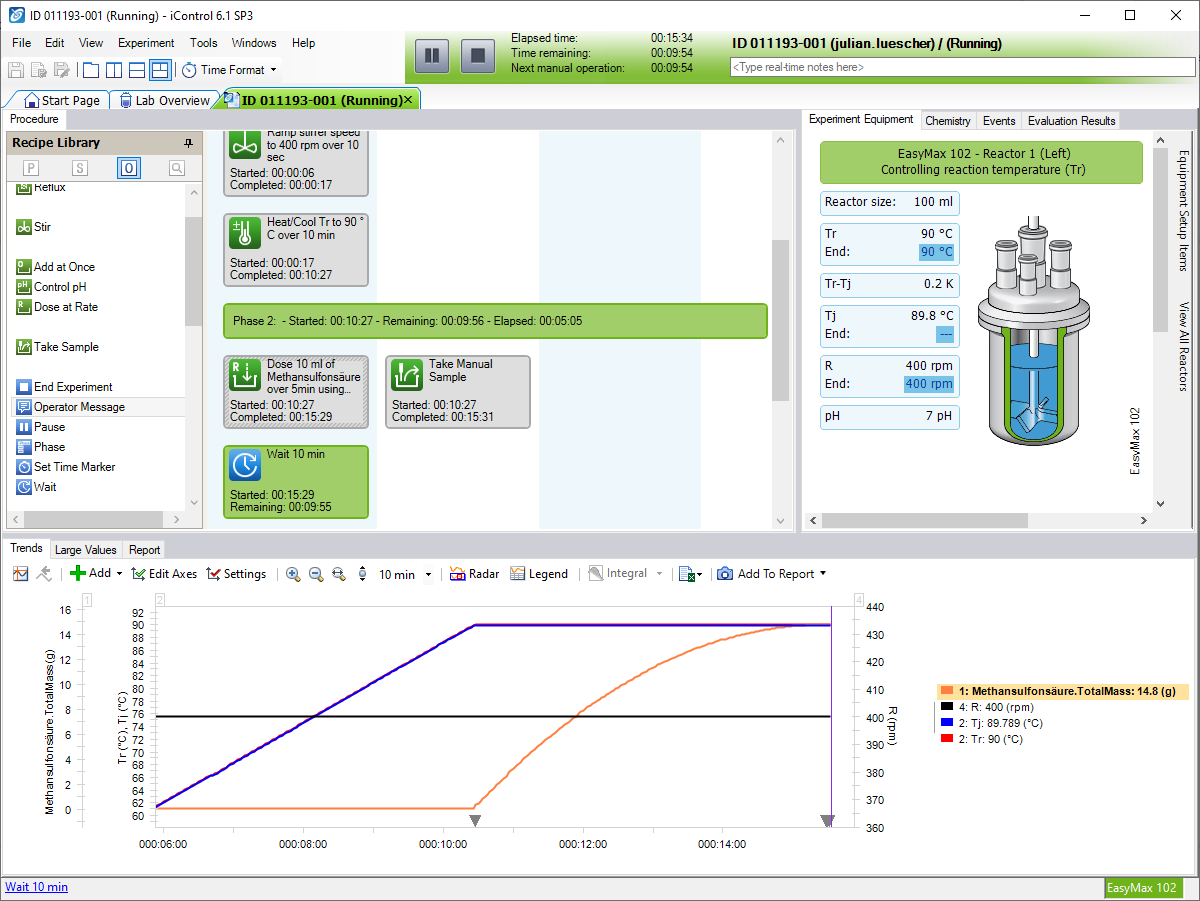Toggle the four-pane layout icon
The image size is (1200, 901).
(x=160, y=70)
